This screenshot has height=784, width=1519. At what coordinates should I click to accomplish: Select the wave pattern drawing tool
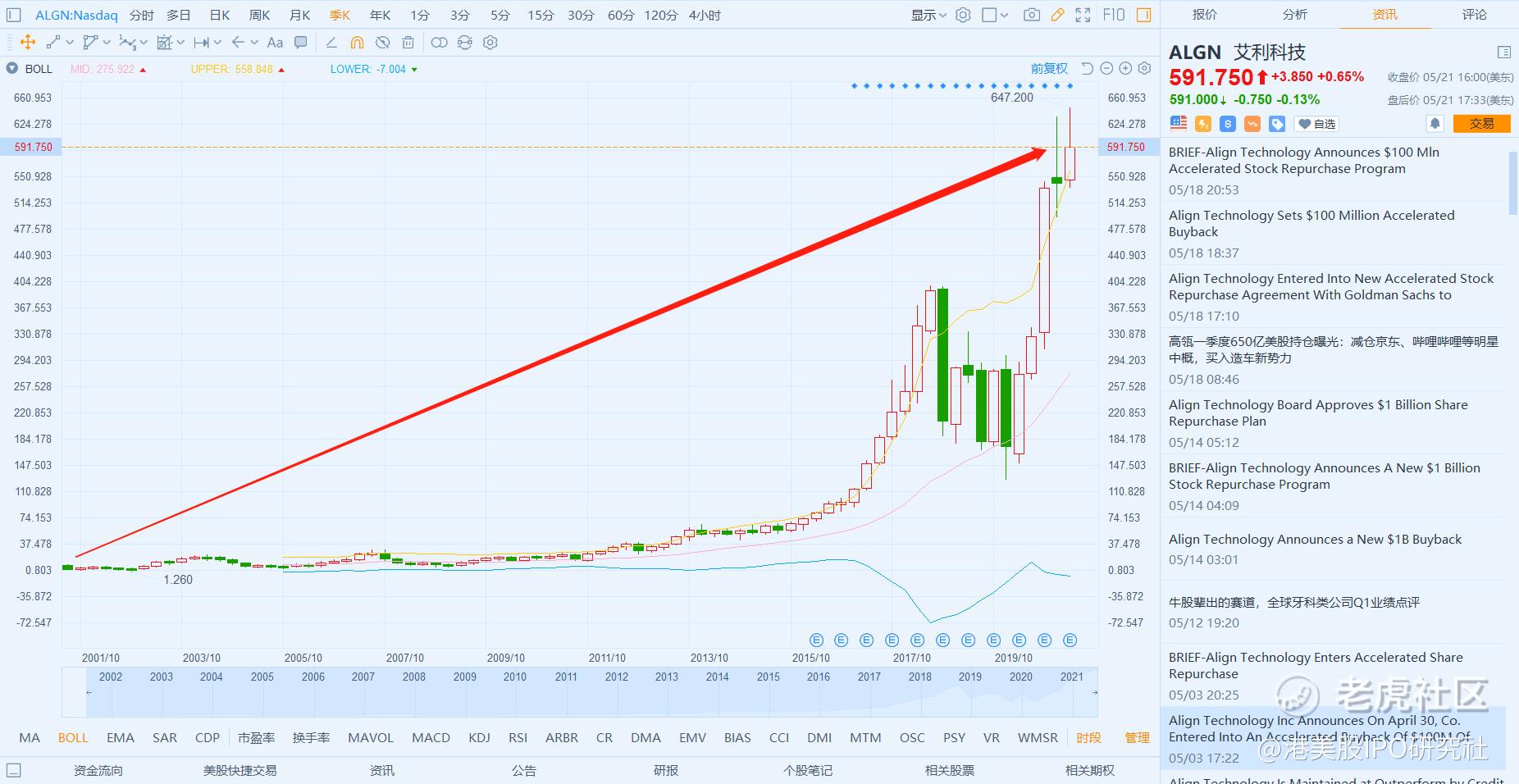[x=126, y=43]
